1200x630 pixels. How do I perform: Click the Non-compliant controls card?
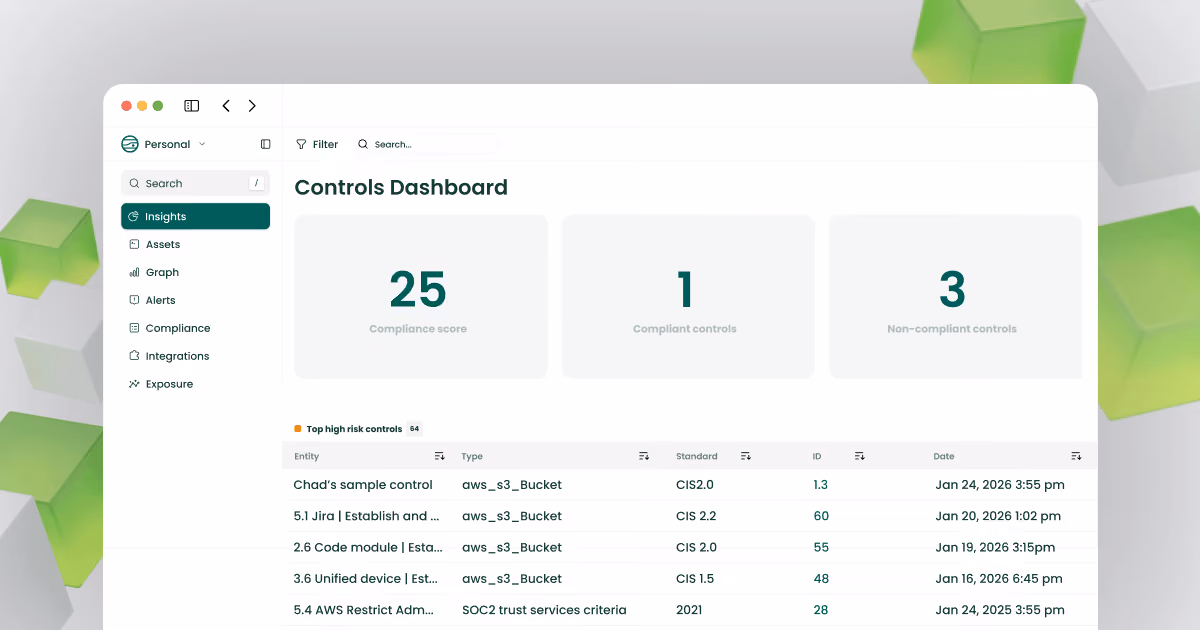click(x=955, y=297)
